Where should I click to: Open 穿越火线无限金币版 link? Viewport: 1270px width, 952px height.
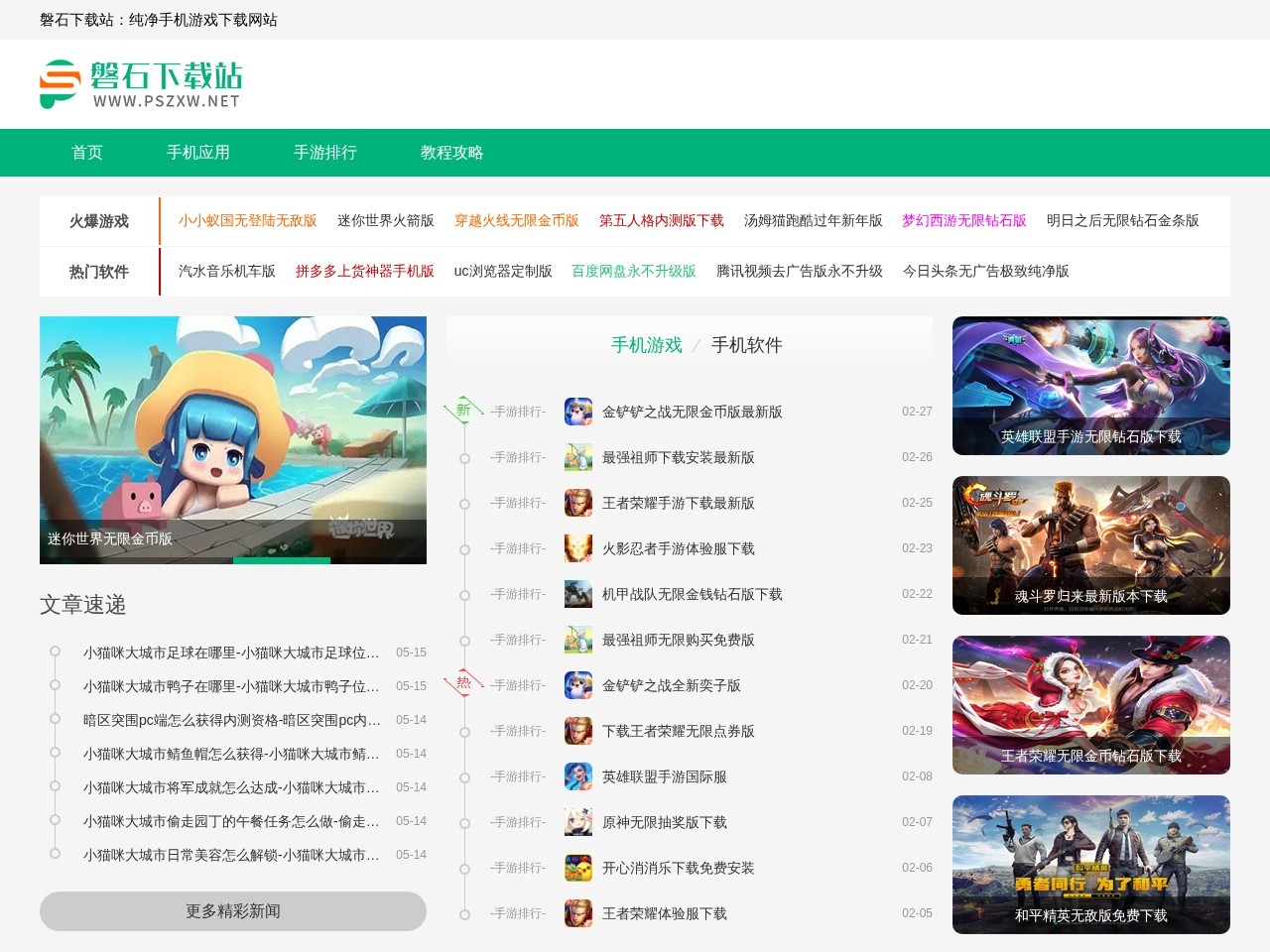(x=517, y=220)
